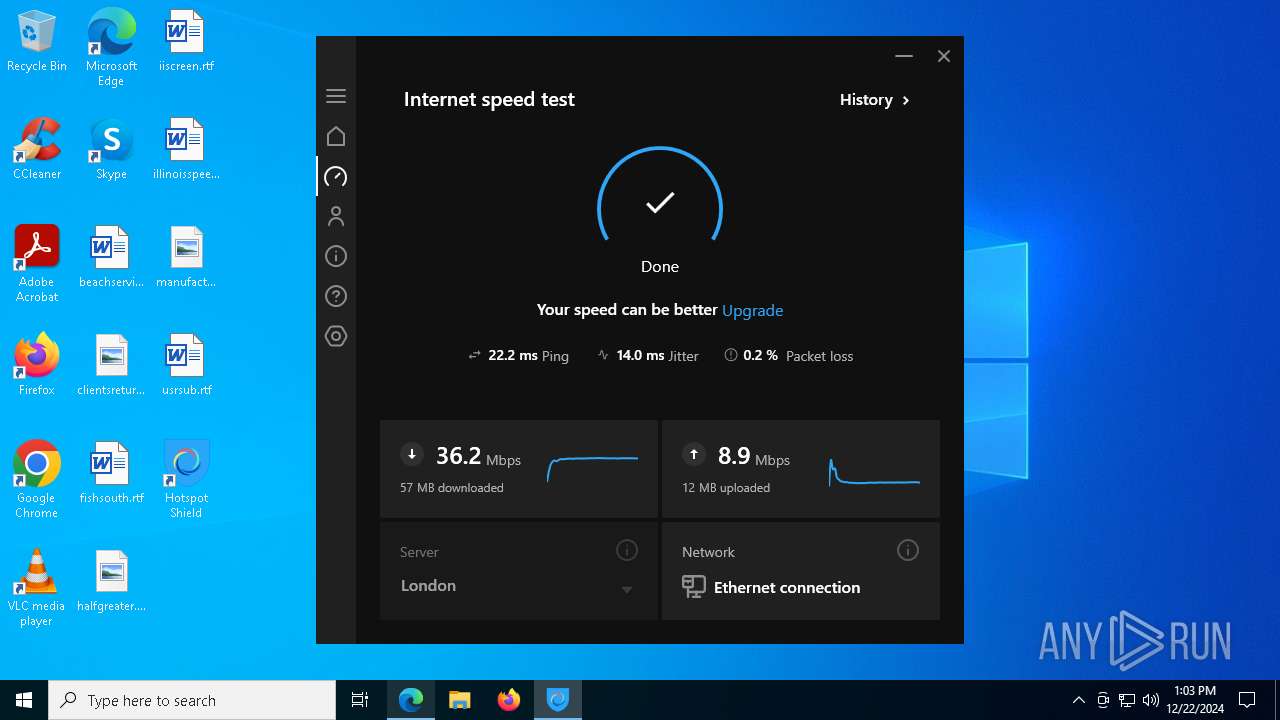The height and width of the screenshot is (720, 1280).
Task: Select CCleaner desktop shortcut
Action: tap(37, 149)
